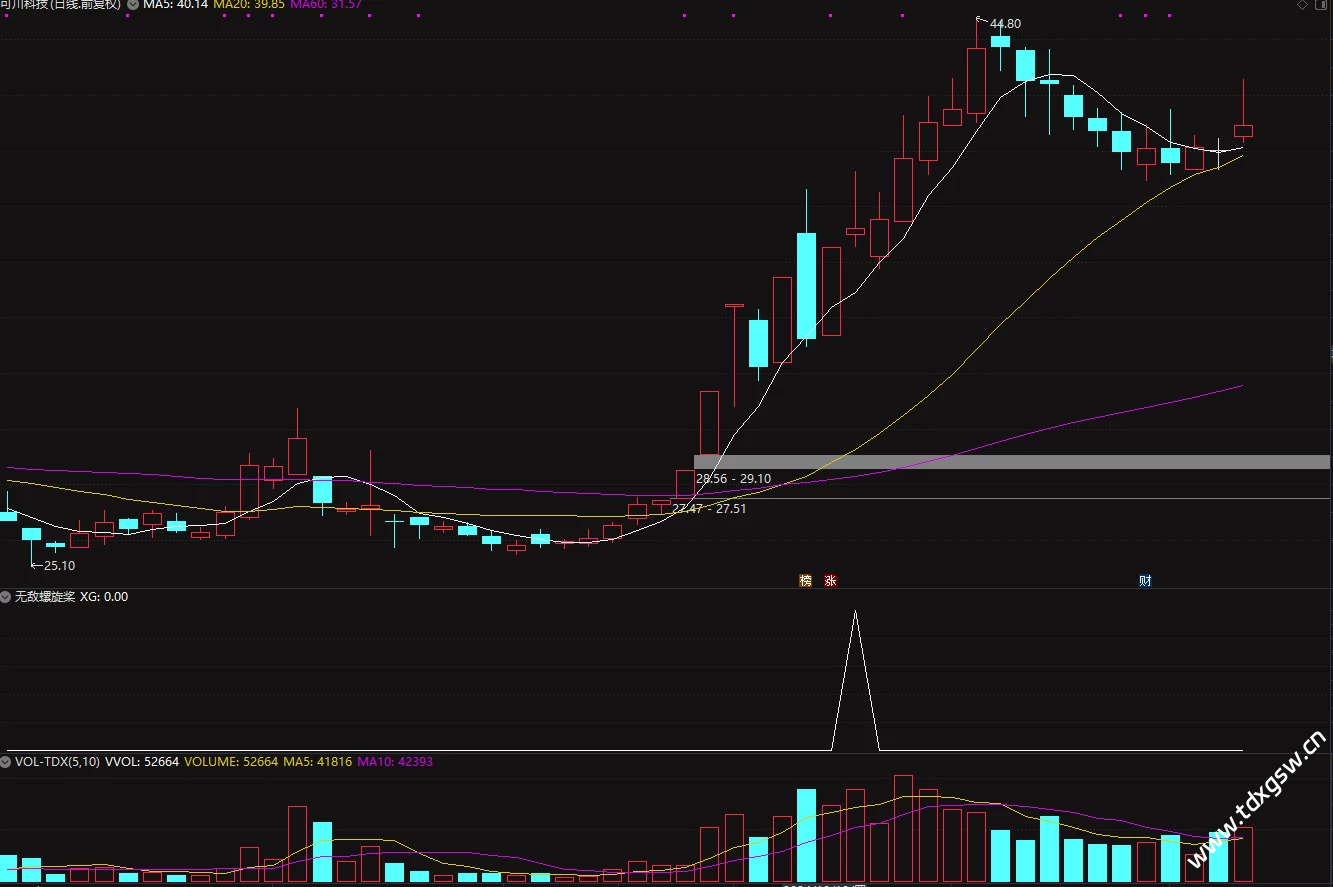Click the white spike in 无敌螺旋桨 panel
This screenshot has width=1333, height=887.
coord(855,680)
